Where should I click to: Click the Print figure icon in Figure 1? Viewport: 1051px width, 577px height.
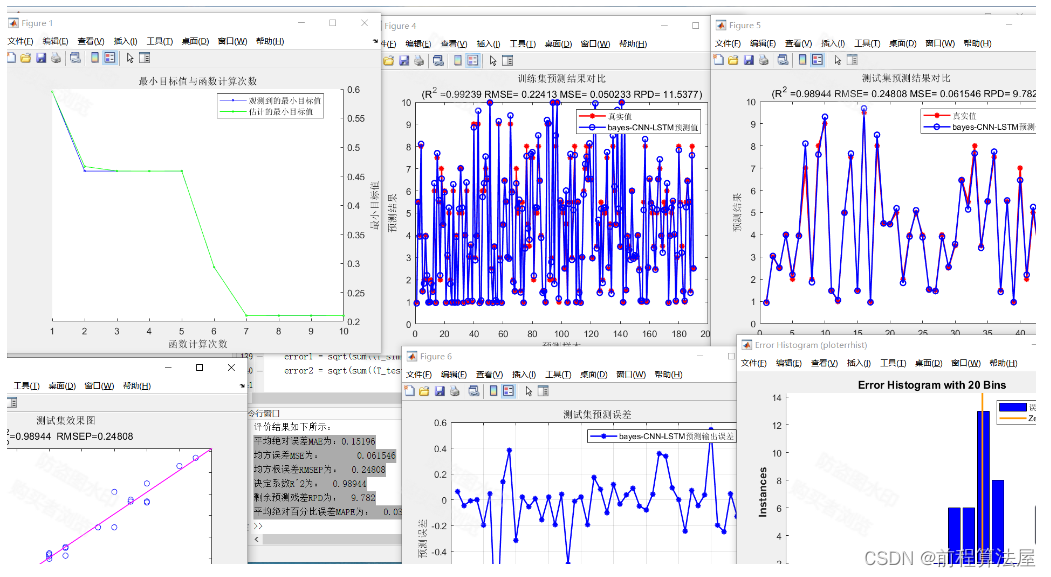(x=54, y=58)
